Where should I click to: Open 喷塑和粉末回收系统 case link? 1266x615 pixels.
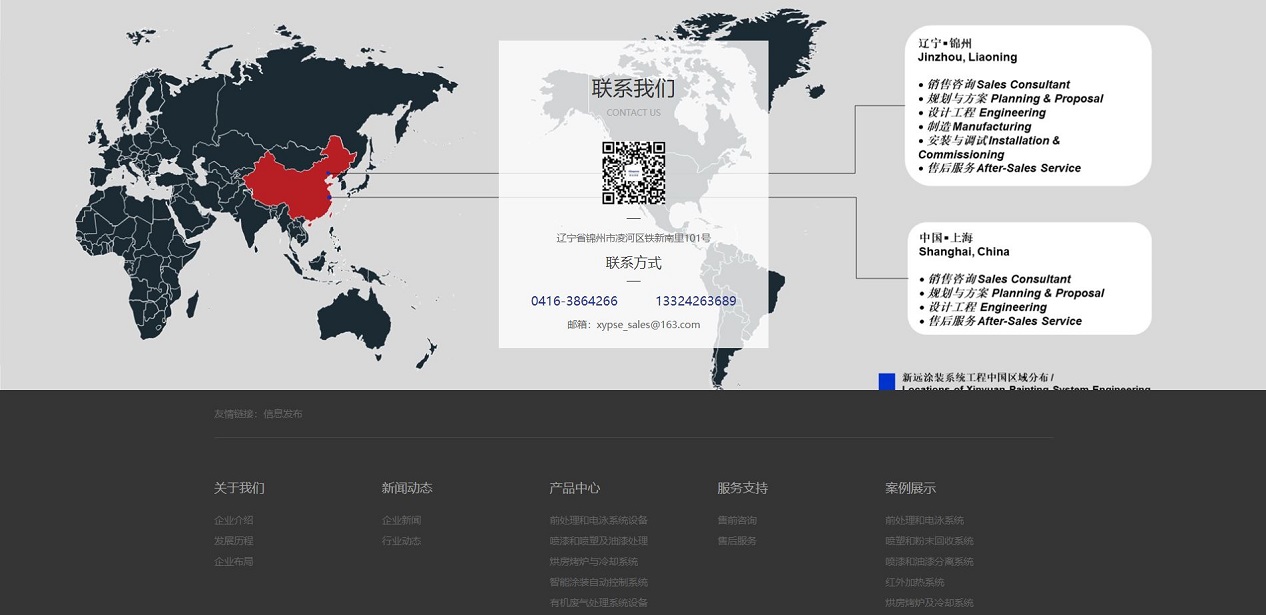[x=930, y=541]
